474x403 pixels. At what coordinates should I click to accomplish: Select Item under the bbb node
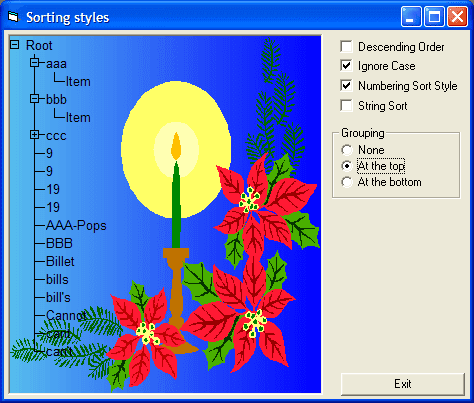coord(78,117)
